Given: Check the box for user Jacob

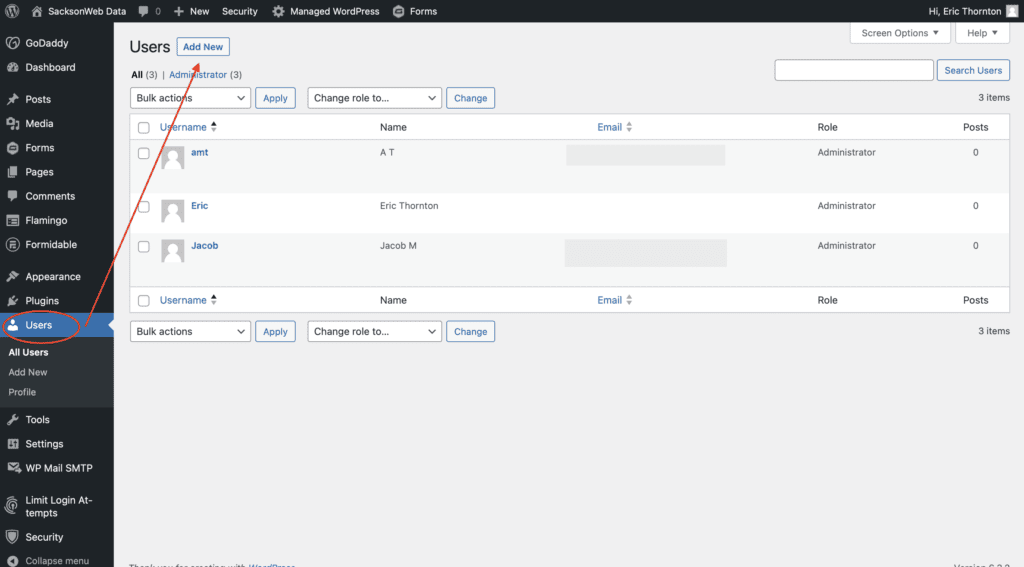Looking at the screenshot, I should 144,246.
